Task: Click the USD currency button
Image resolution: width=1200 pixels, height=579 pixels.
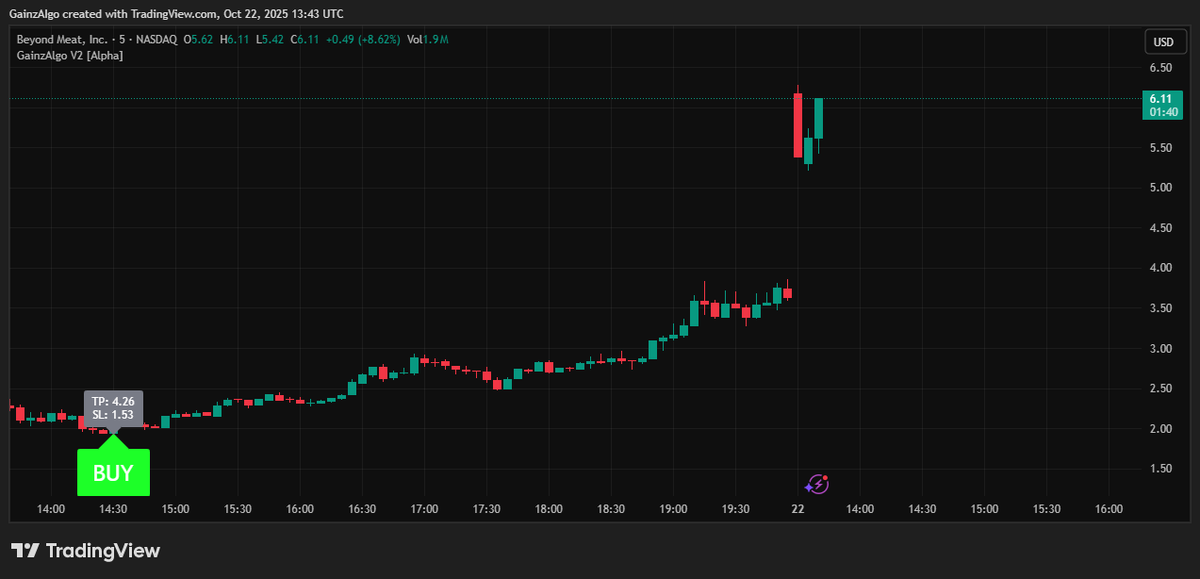Action: (1163, 42)
